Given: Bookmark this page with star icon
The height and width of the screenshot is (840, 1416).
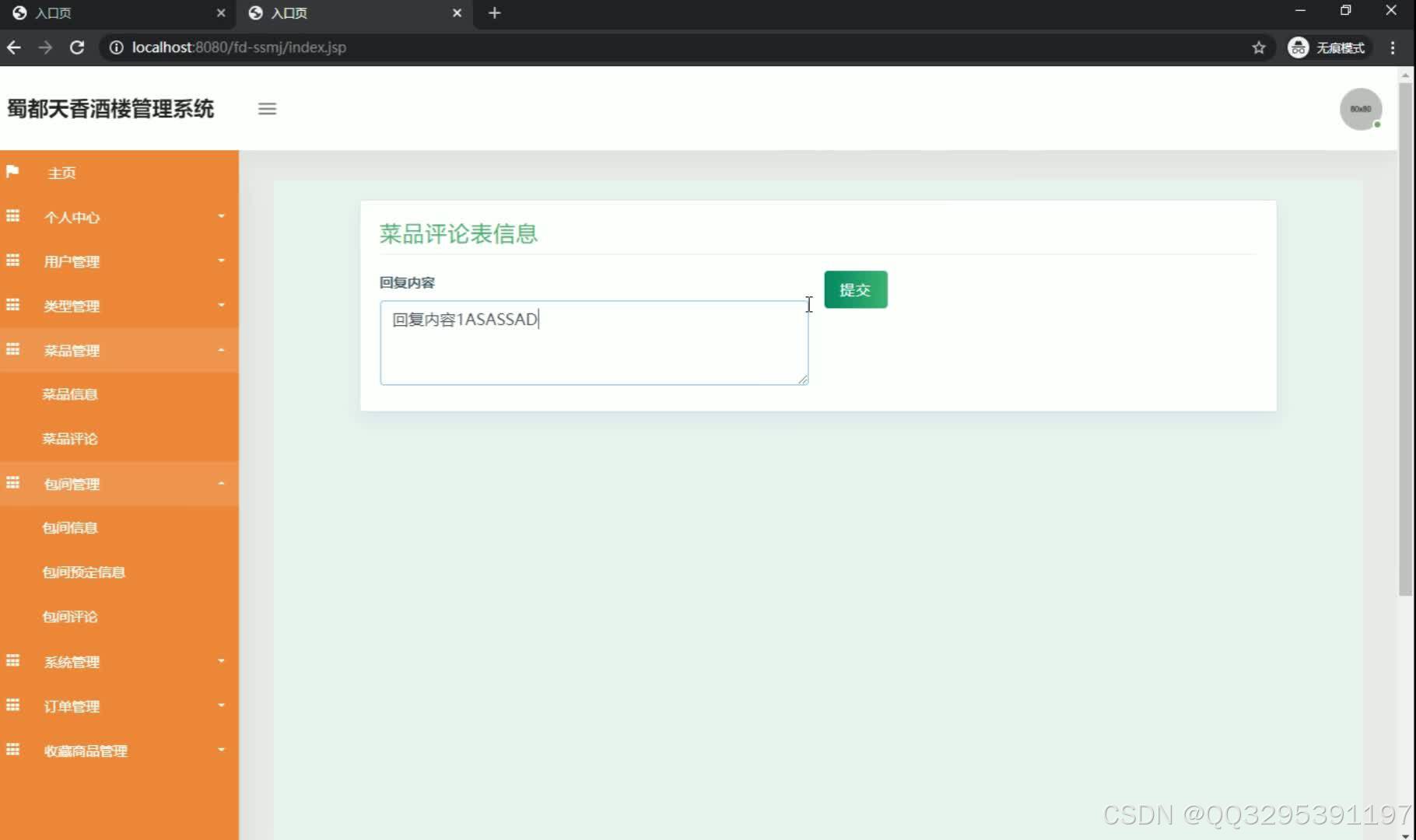Looking at the screenshot, I should 1259,47.
